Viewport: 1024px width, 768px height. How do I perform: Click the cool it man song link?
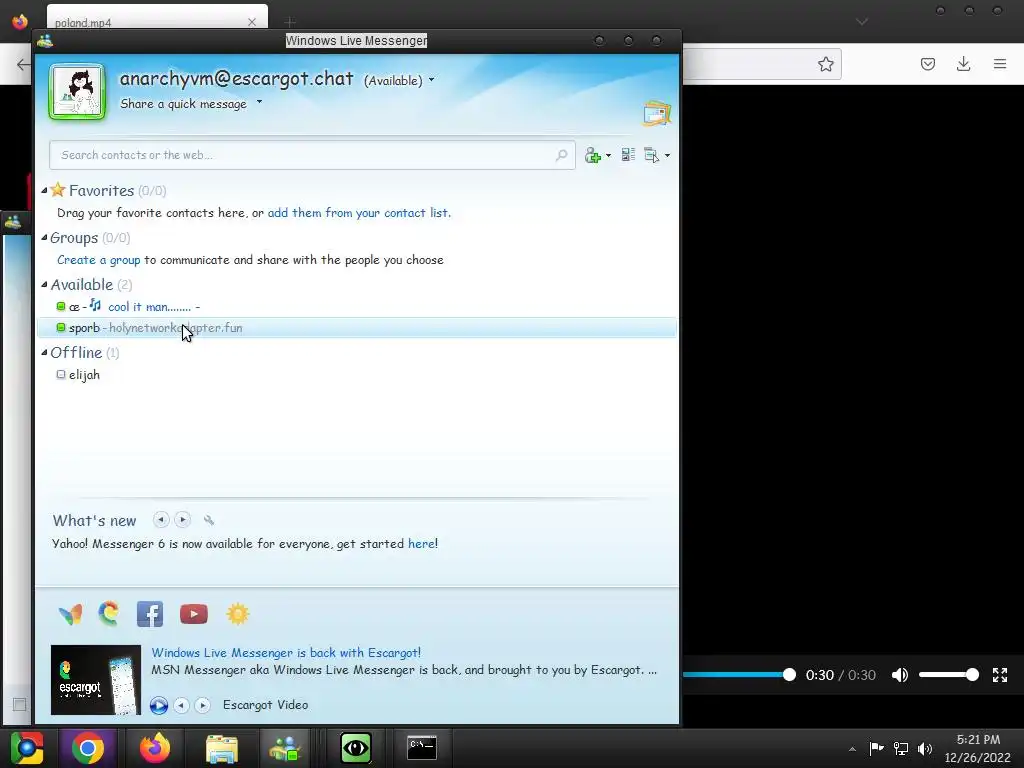(x=150, y=307)
